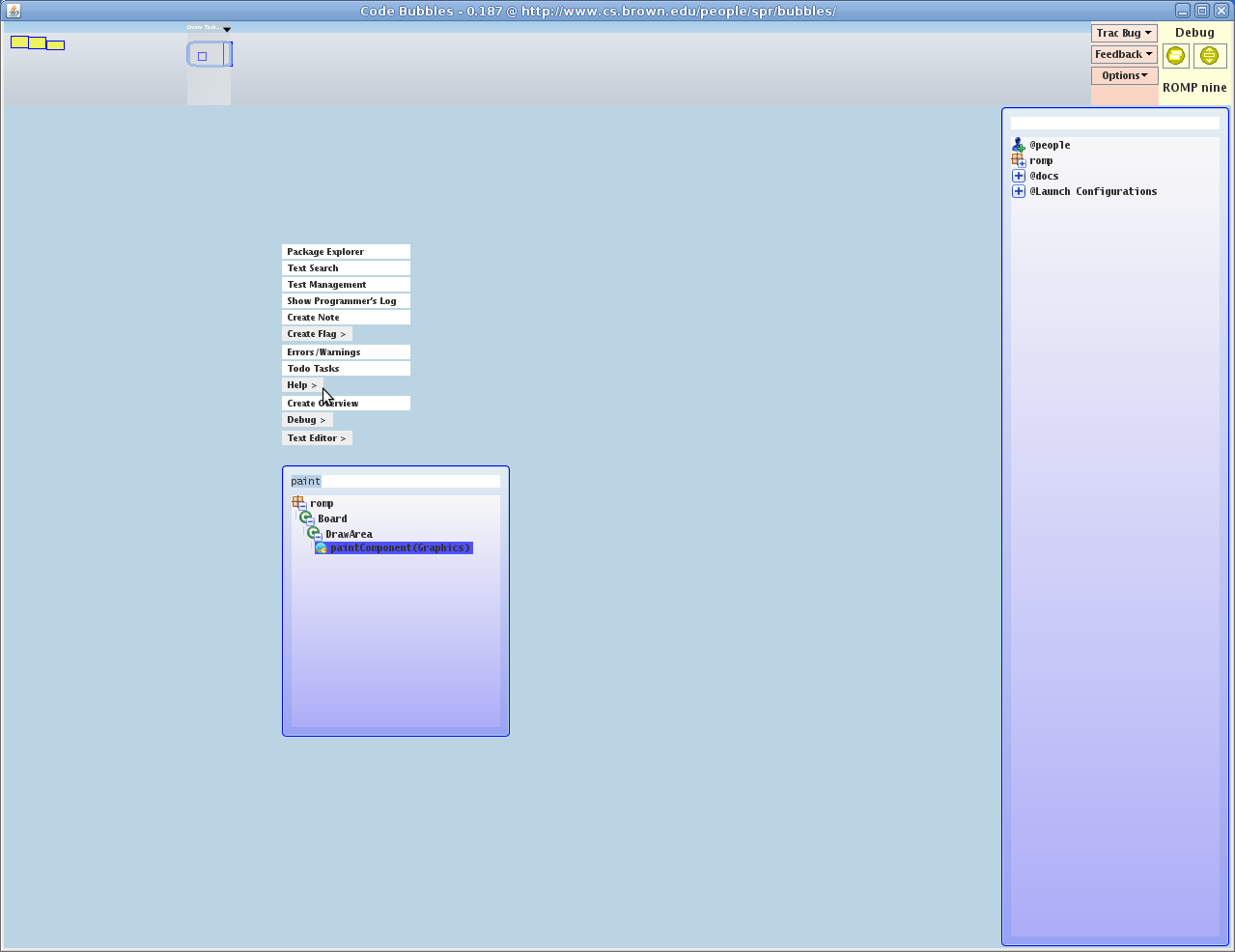Open the Create Flag submenu
This screenshot has height=952, width=1235.
[x=316, y=334]
